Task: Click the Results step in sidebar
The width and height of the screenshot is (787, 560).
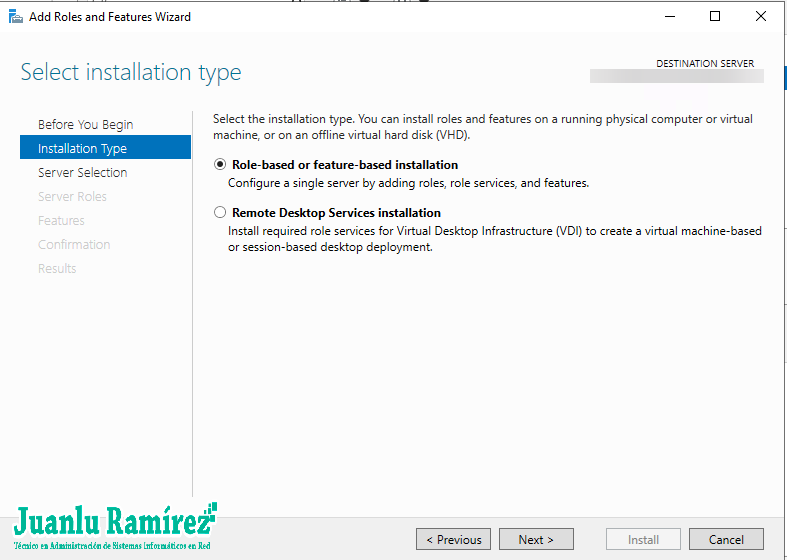Action: pos(57,268)
